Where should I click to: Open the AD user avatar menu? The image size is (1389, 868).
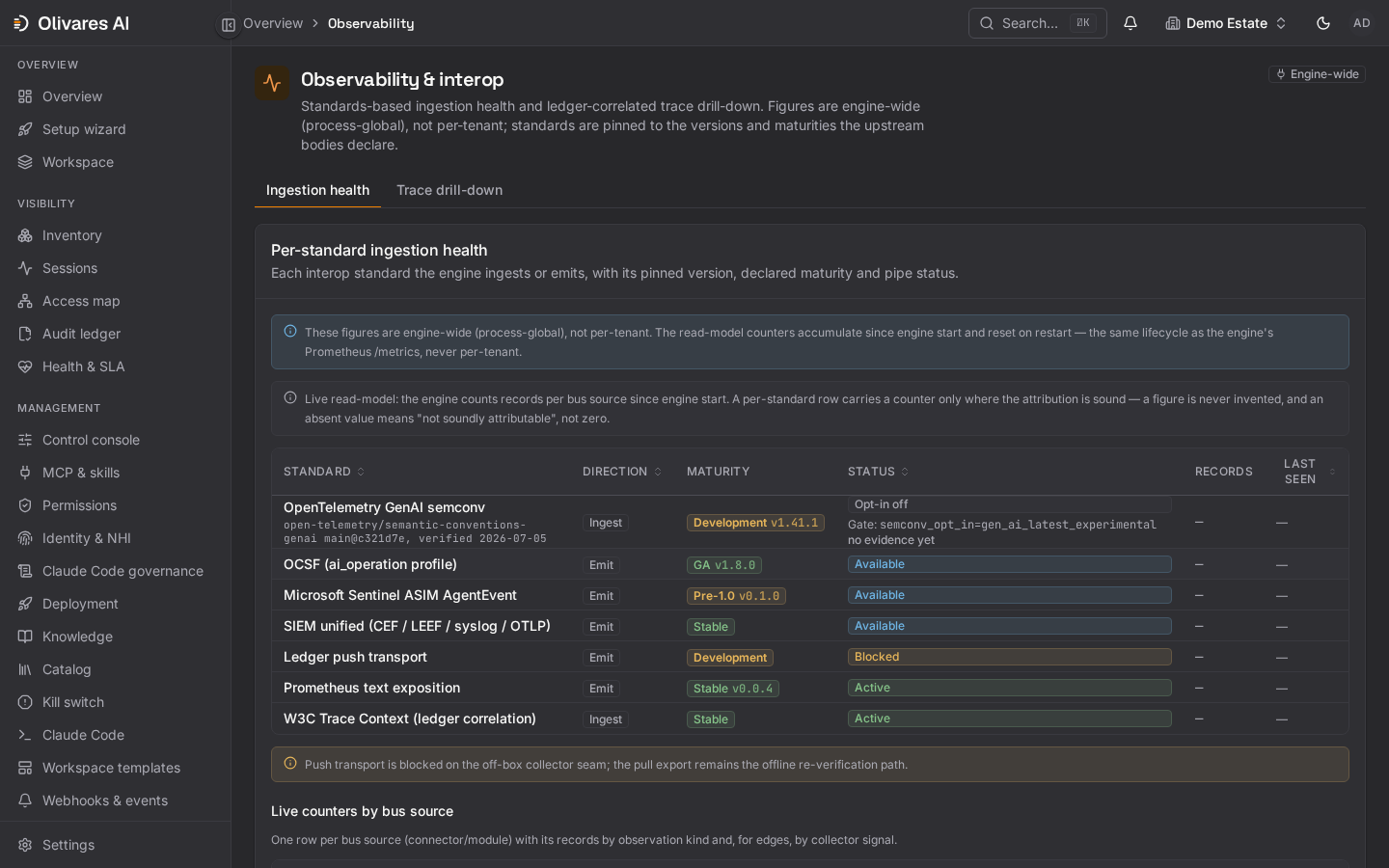pos(1362,23)
